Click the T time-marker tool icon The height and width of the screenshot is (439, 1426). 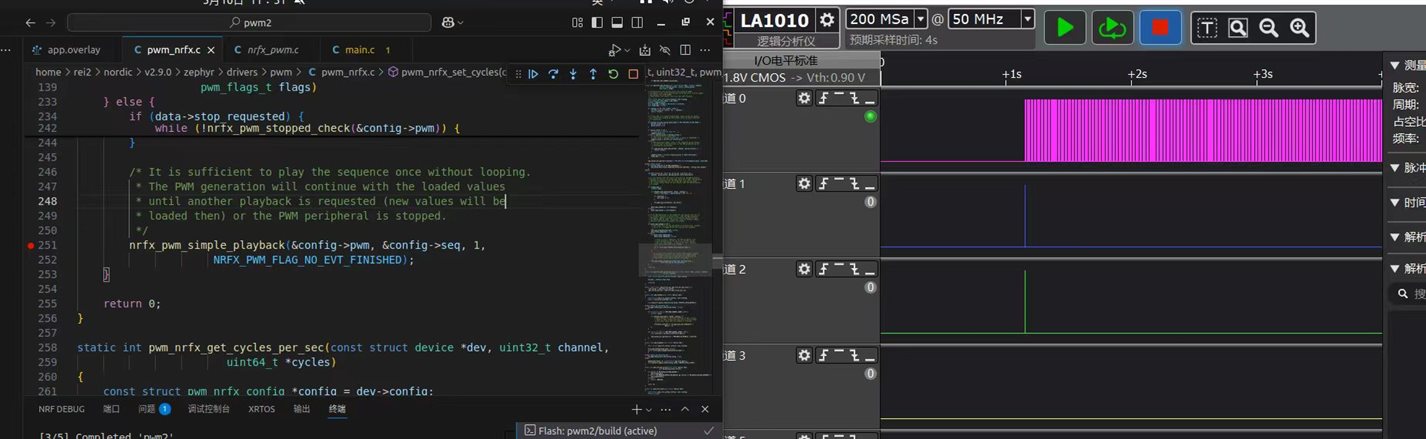tap(1208, 28)
